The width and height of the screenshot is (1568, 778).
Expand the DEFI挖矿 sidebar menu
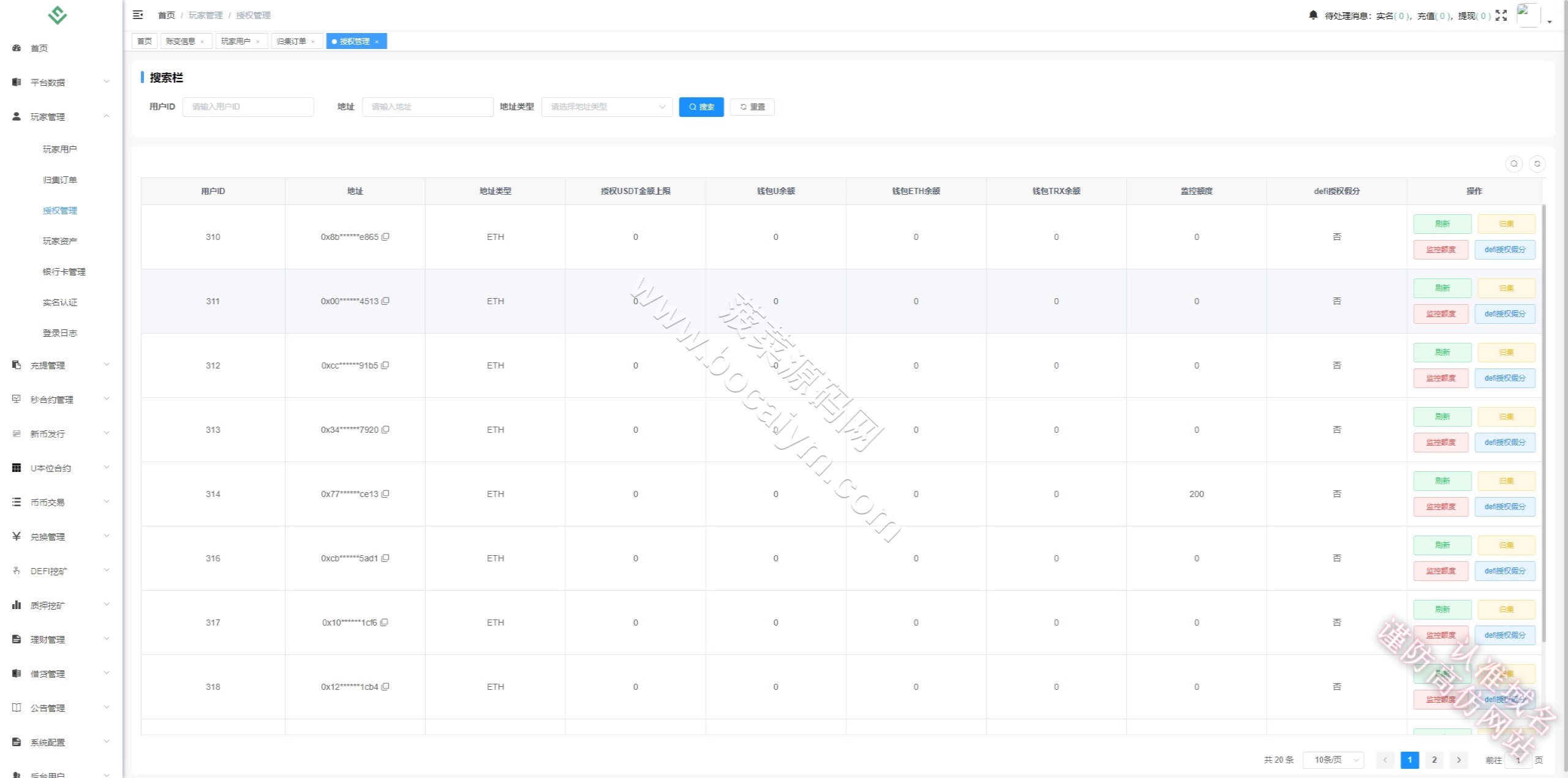point(61,570)
